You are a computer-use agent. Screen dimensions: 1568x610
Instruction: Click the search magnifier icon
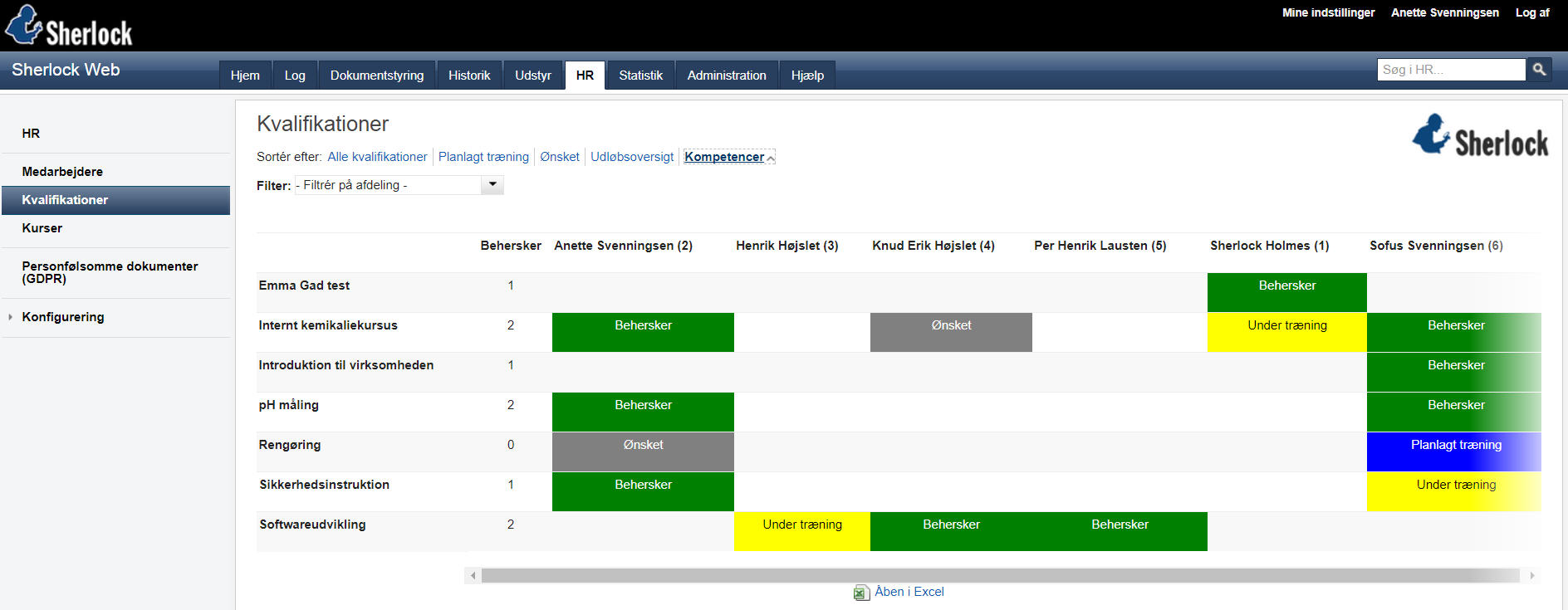(x=1539, y=70)
